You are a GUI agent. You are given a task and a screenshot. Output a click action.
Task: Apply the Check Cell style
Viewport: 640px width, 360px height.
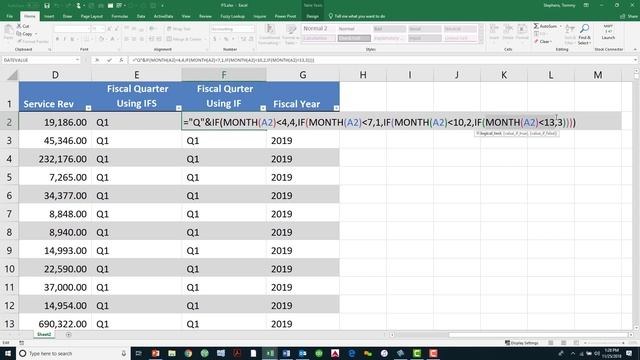pyautogui.click(x=354, y=38)
